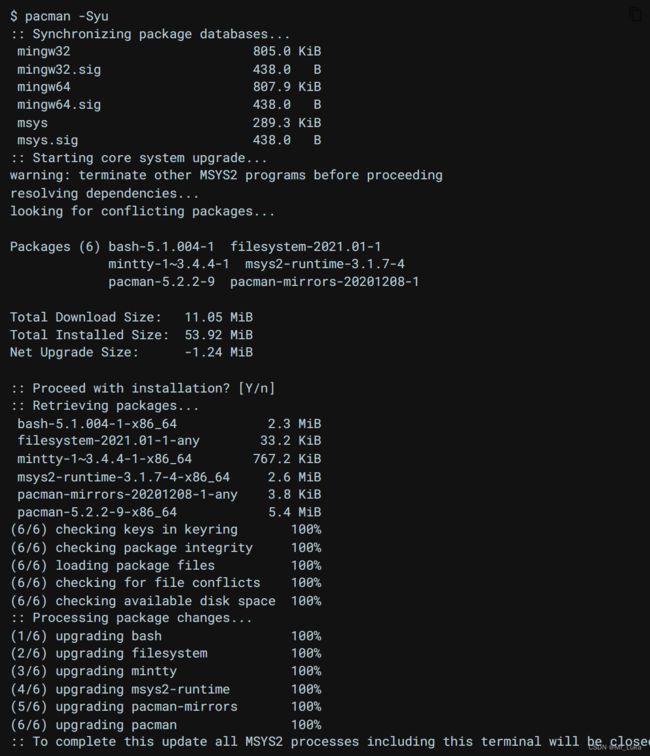Select the mingw32.sig database entry
650x756 pixels.
click(x=169, y=69)
